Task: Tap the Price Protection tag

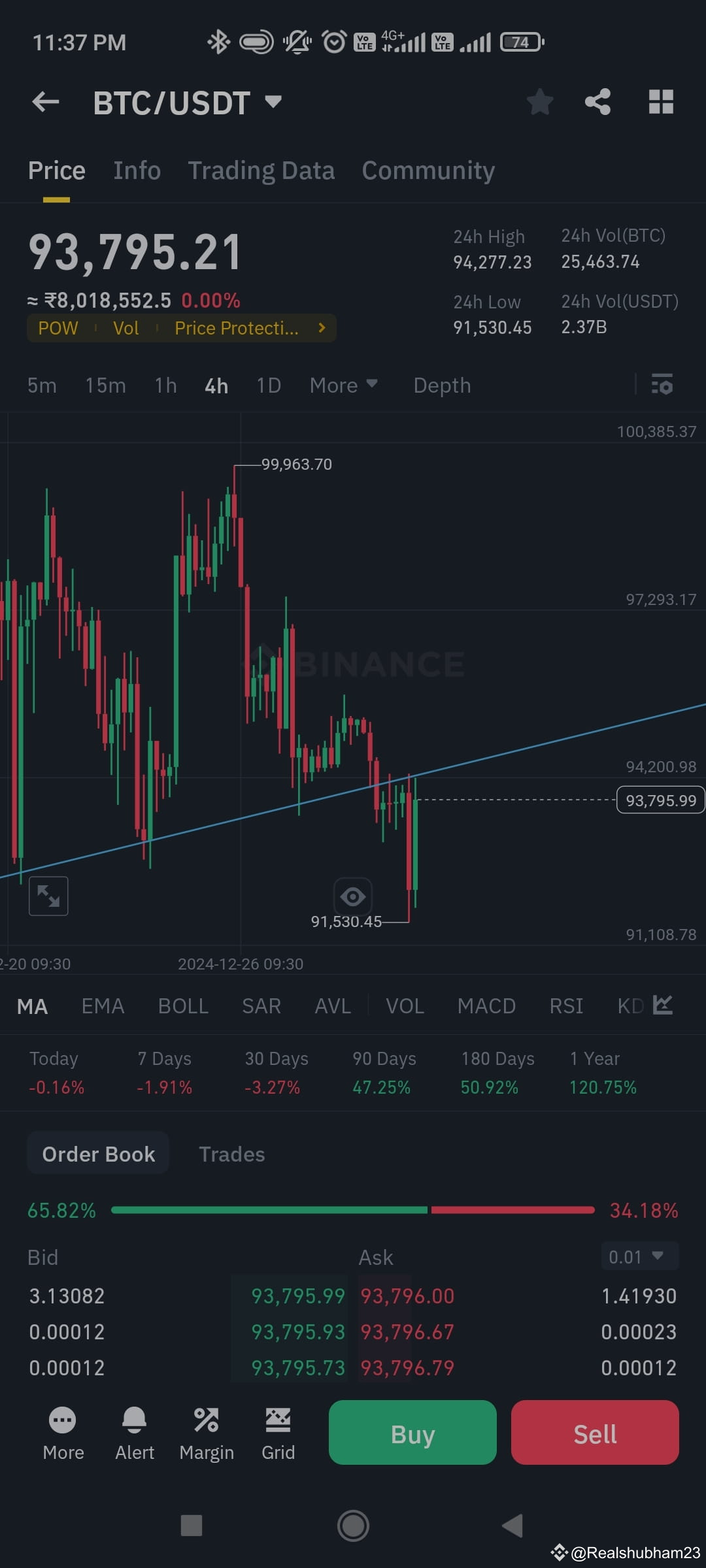Action: click(237, 328)
